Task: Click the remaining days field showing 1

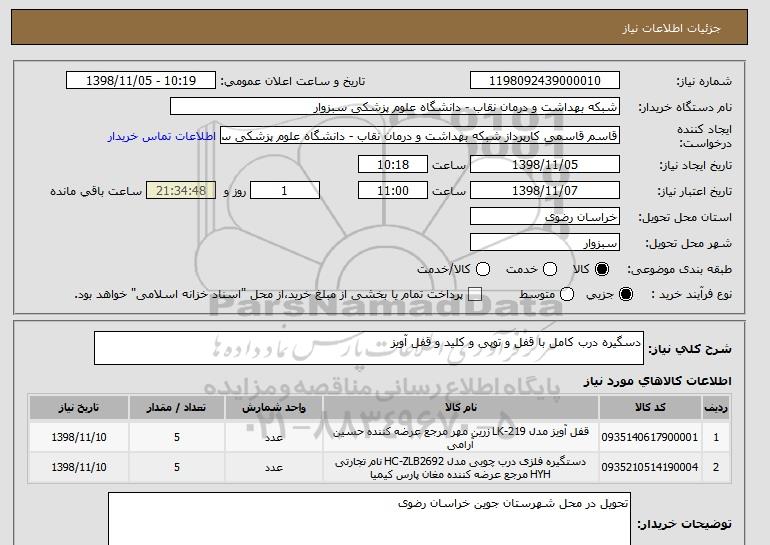Action: [285, 191]
